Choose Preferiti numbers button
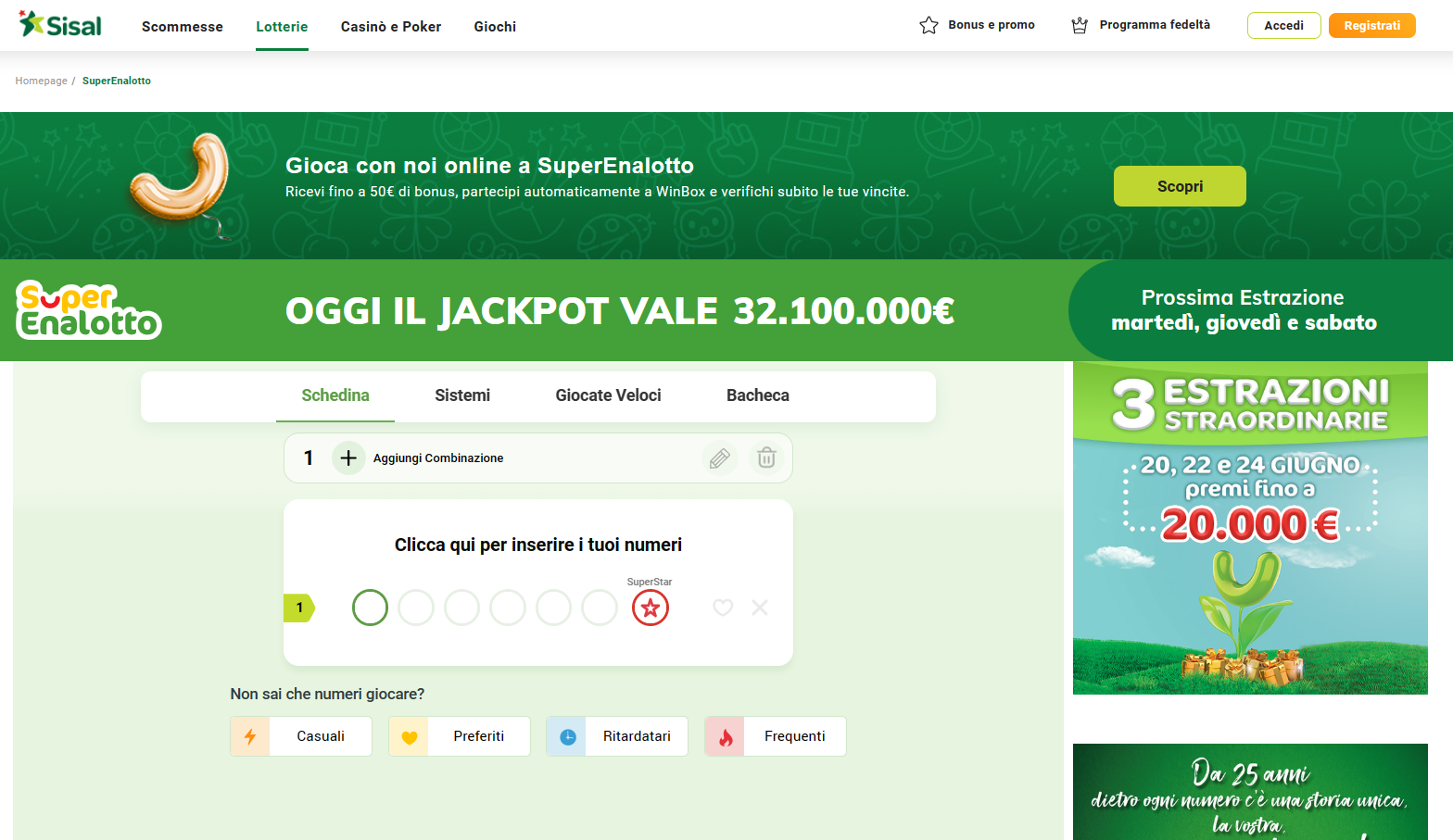Viewport: 1453px width, 840px height. click(460, 736)
